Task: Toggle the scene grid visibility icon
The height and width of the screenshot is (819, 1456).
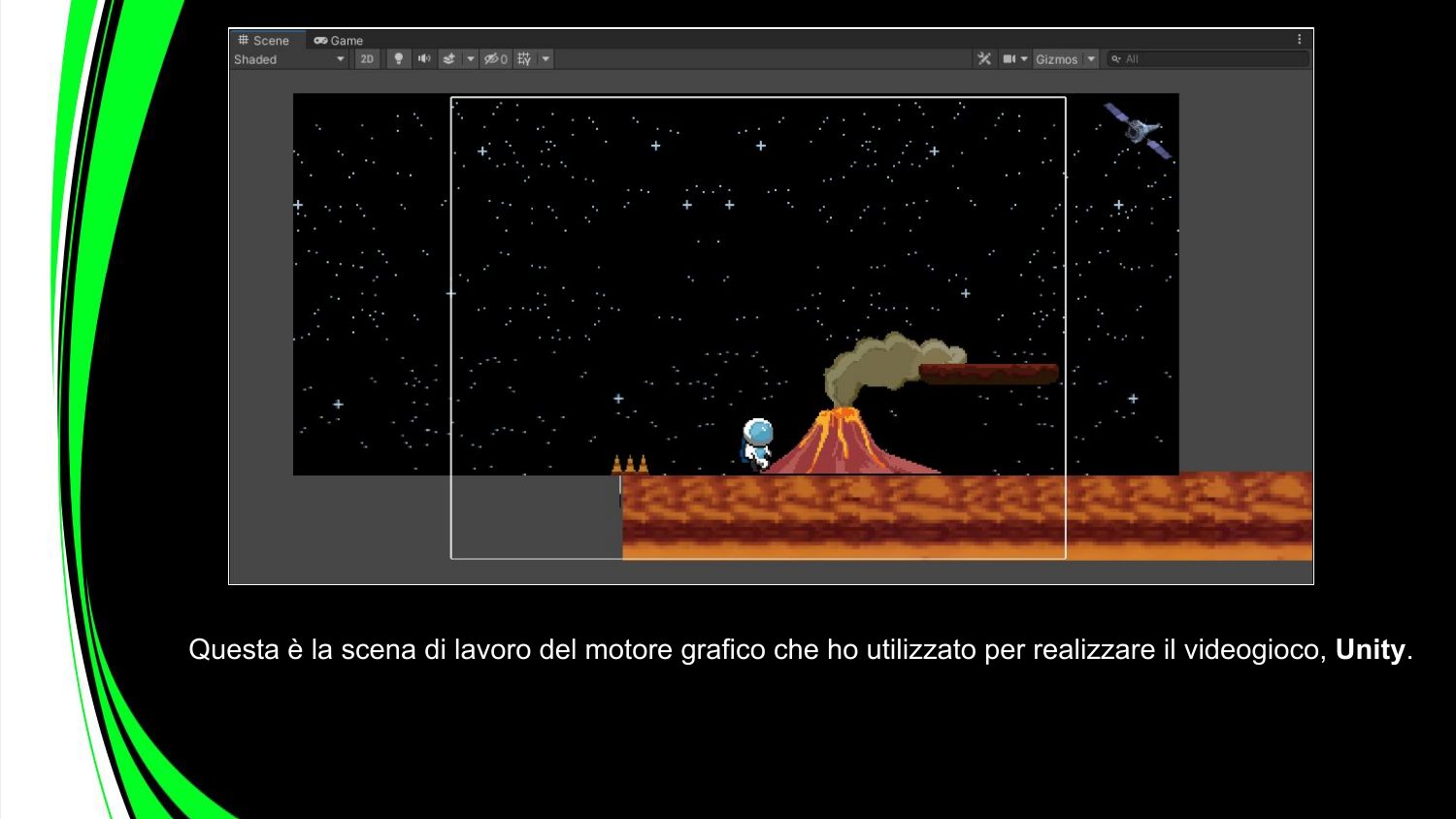Action: click(x=525, y=59)
